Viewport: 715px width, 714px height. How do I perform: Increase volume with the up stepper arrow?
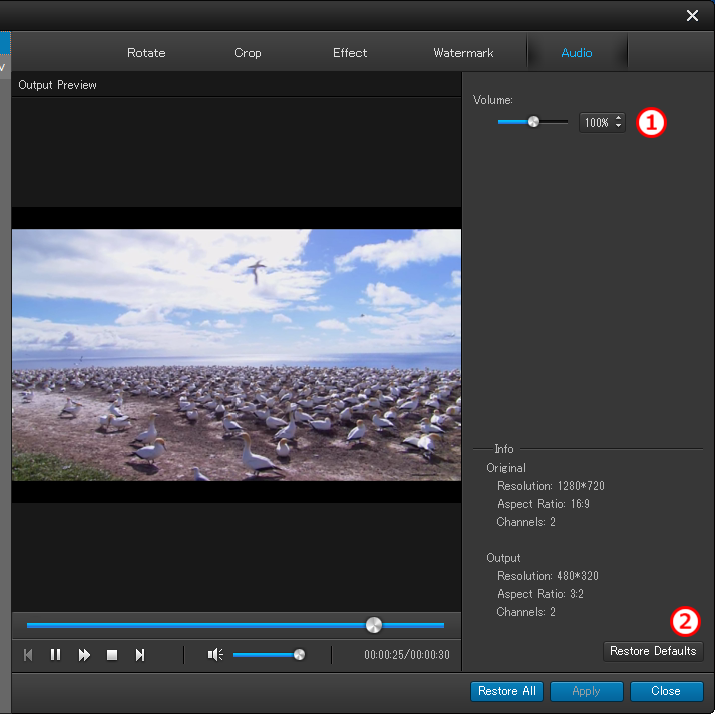click(x=619, y=118)
